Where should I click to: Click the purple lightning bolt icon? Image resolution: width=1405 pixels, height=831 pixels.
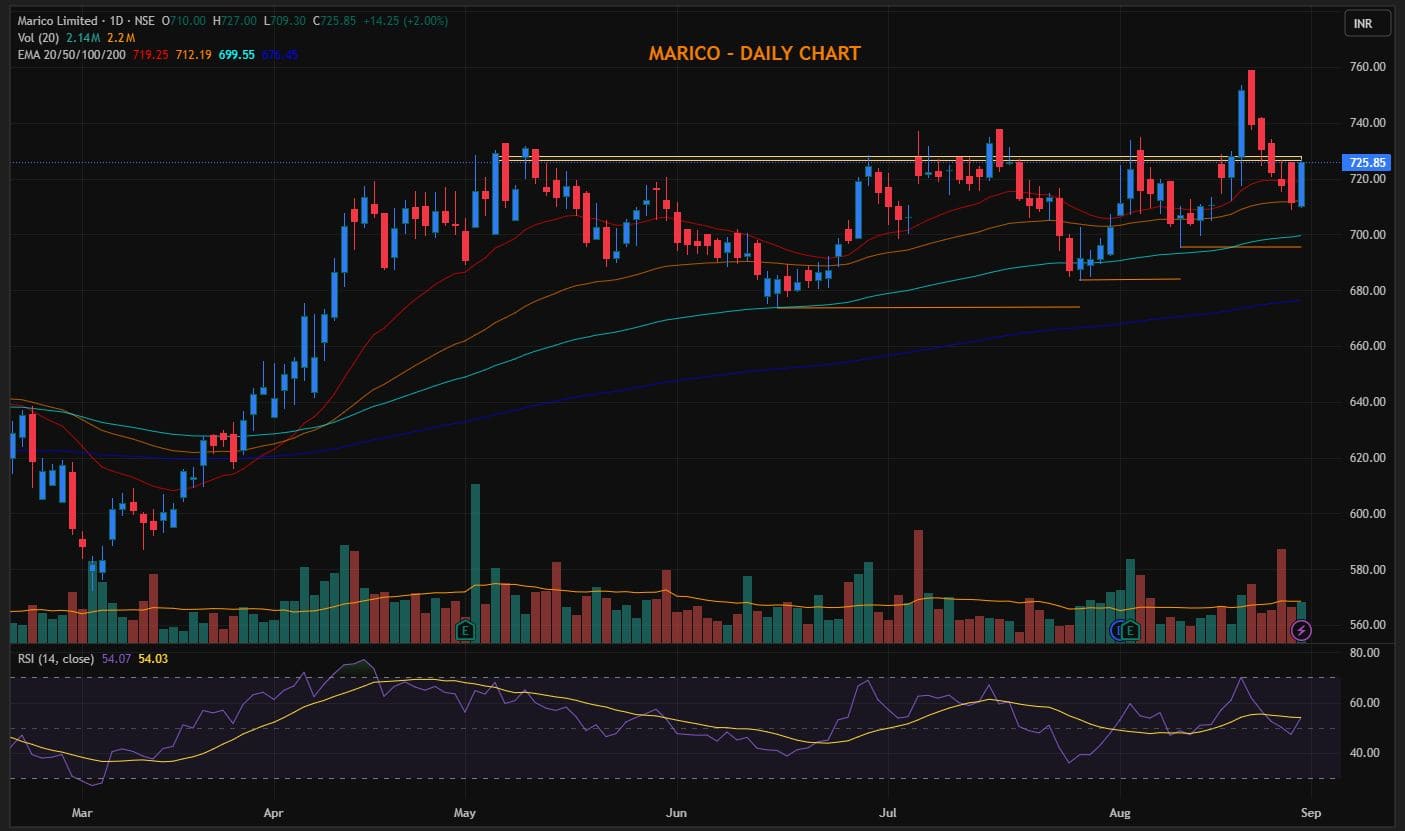(1301, 630)
